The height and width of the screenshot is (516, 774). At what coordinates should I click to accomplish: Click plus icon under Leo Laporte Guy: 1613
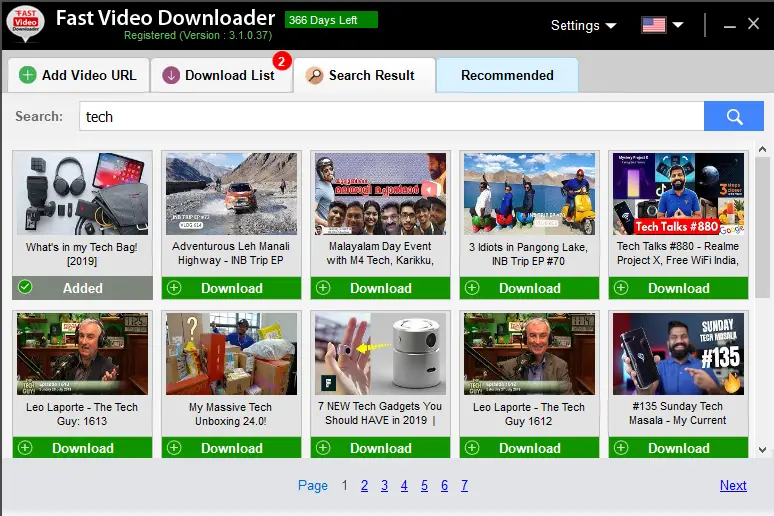pyautogui.click(x=25, y=448)
